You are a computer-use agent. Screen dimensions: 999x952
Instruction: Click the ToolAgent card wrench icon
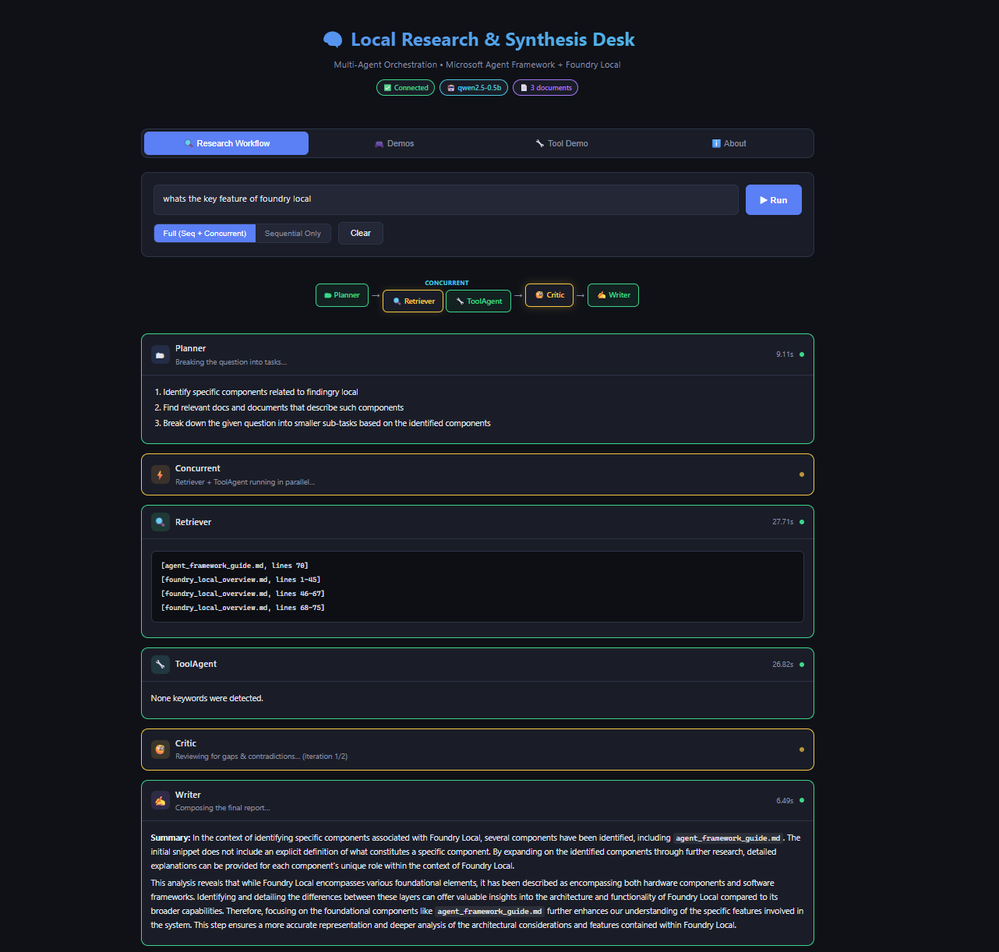pos(160,664)
